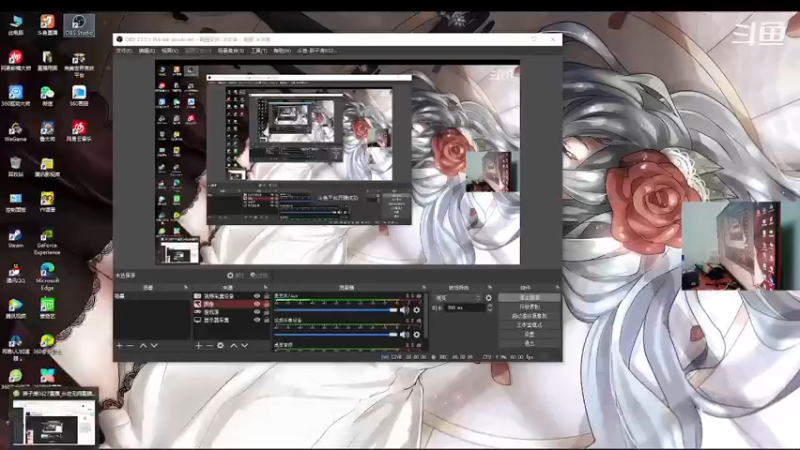Open the Tools menu in OBS

point(259,51)
